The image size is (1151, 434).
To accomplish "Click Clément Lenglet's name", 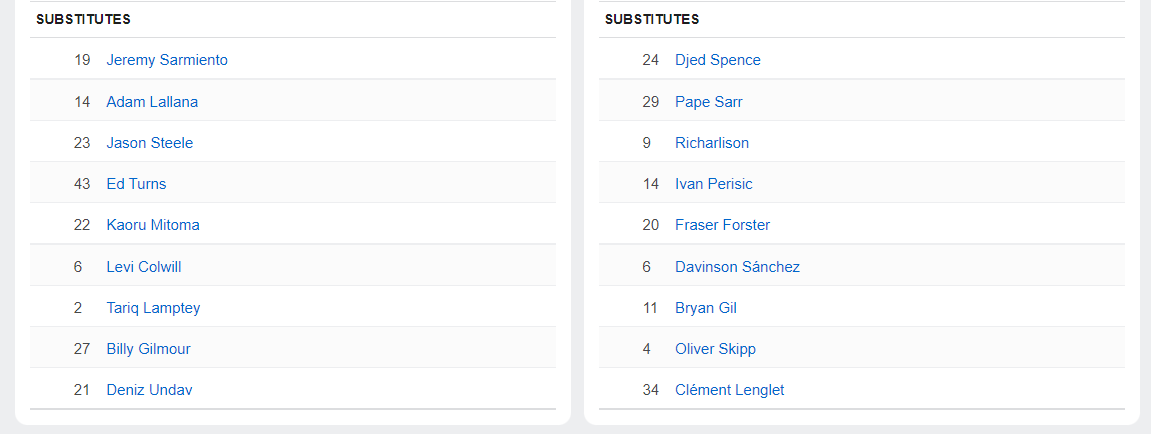I will pyautogui.click(x=729, y=390).
